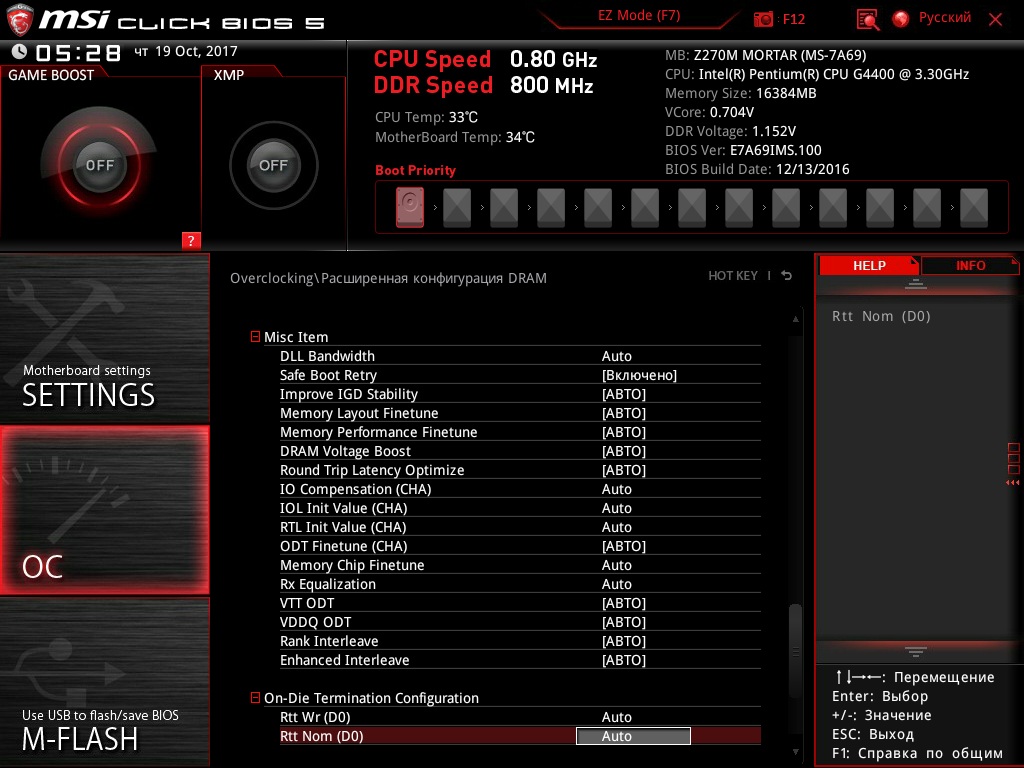Open the Memory Performance Finetune dropdown
Viewport: 1024px width, 768px height.
pyautogui.click(x=624, y=432)
